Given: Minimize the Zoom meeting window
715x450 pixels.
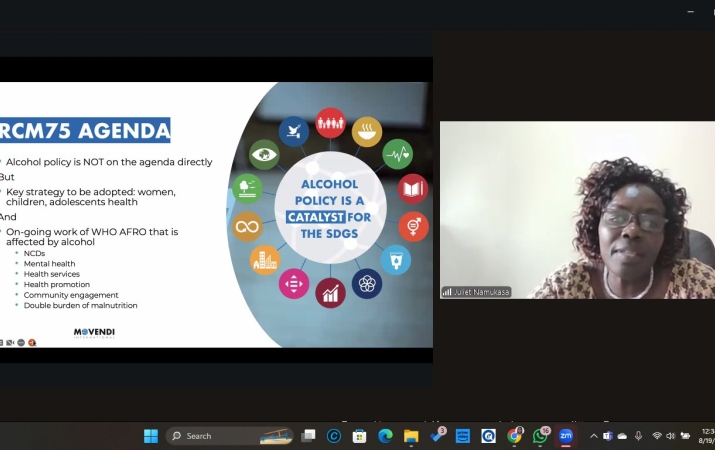Looking at the screenshot, I should 690,11.
